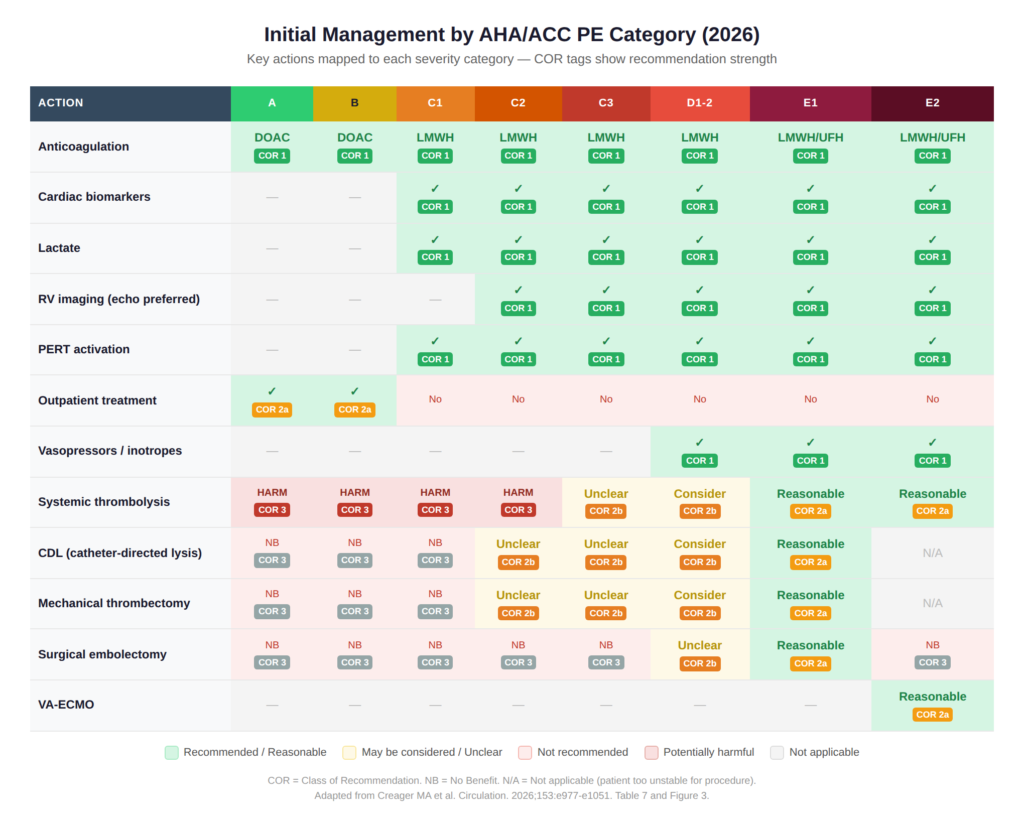Select the COR 2b Consider badge in column D1-2
The image size is (1024, 828).
699,511
